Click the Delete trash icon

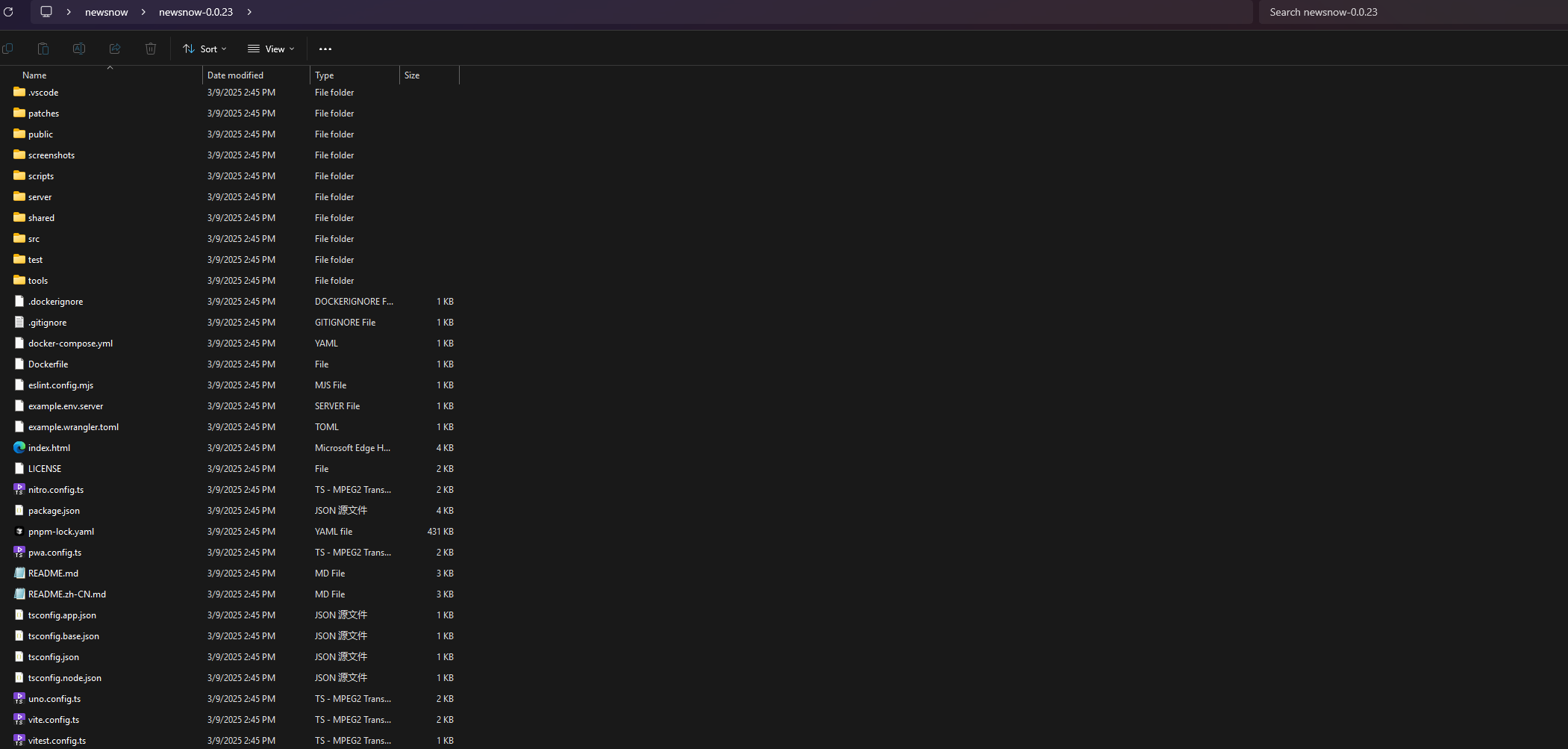(x=150, y=48)
